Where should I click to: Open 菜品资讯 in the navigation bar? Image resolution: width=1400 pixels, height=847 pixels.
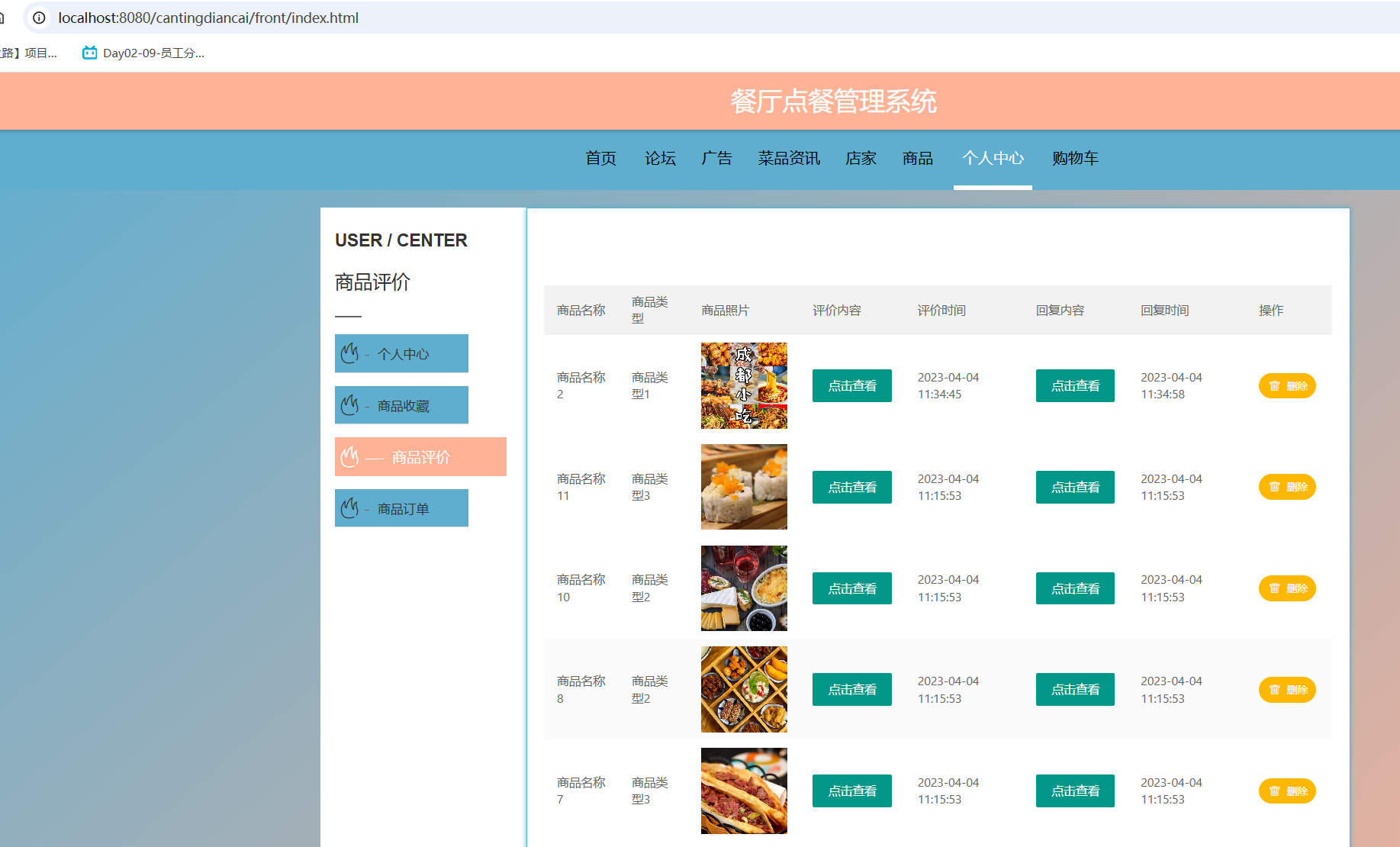point(788,159)
